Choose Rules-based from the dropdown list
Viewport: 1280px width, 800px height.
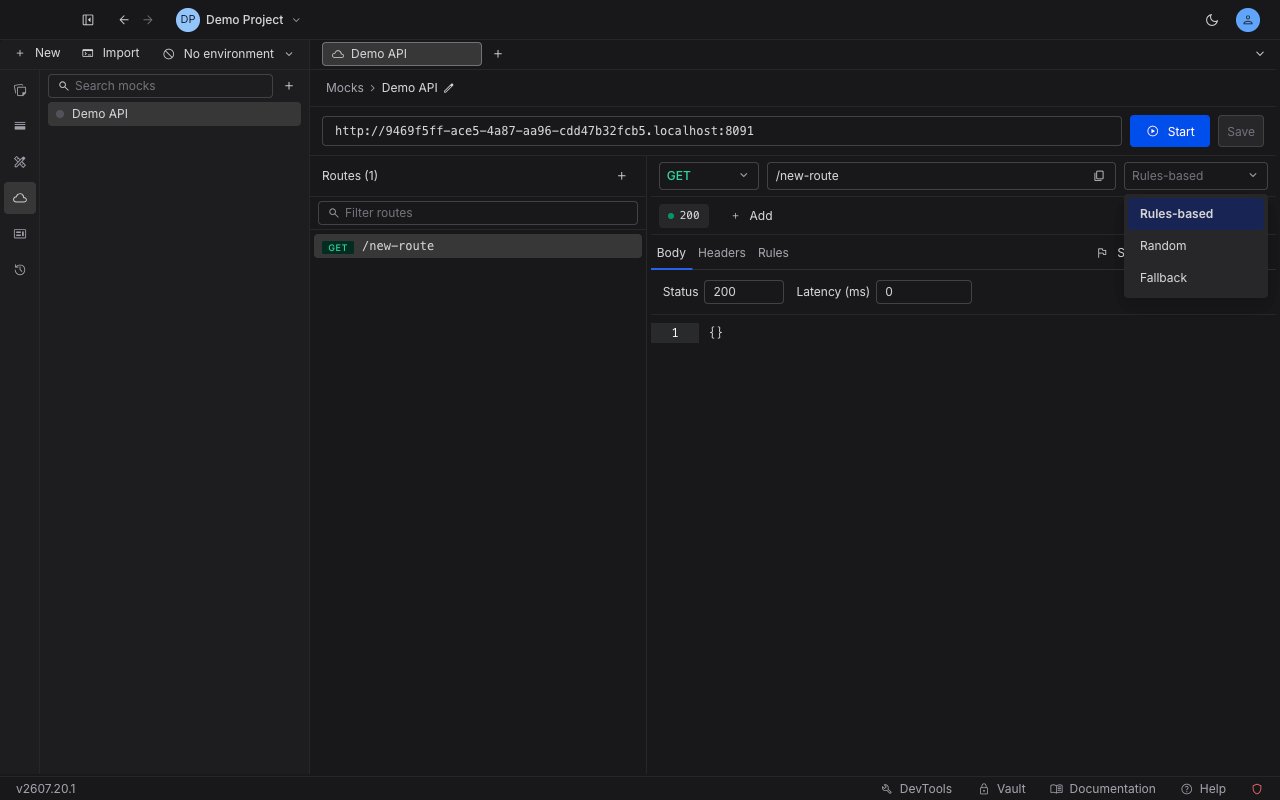click(1196, 214)
